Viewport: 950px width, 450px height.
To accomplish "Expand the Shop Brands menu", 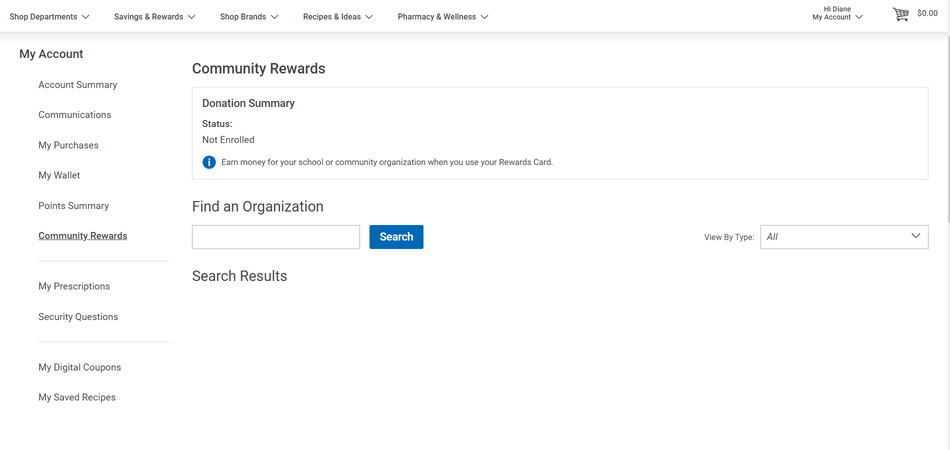I will click(249, 17).
